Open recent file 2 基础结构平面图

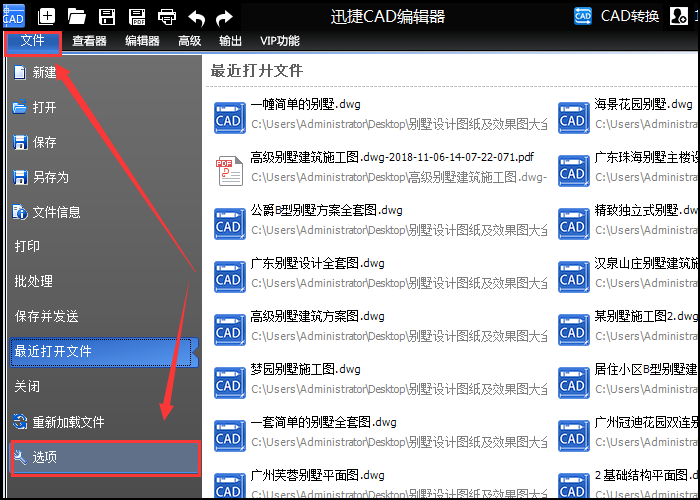click(647, 475)
